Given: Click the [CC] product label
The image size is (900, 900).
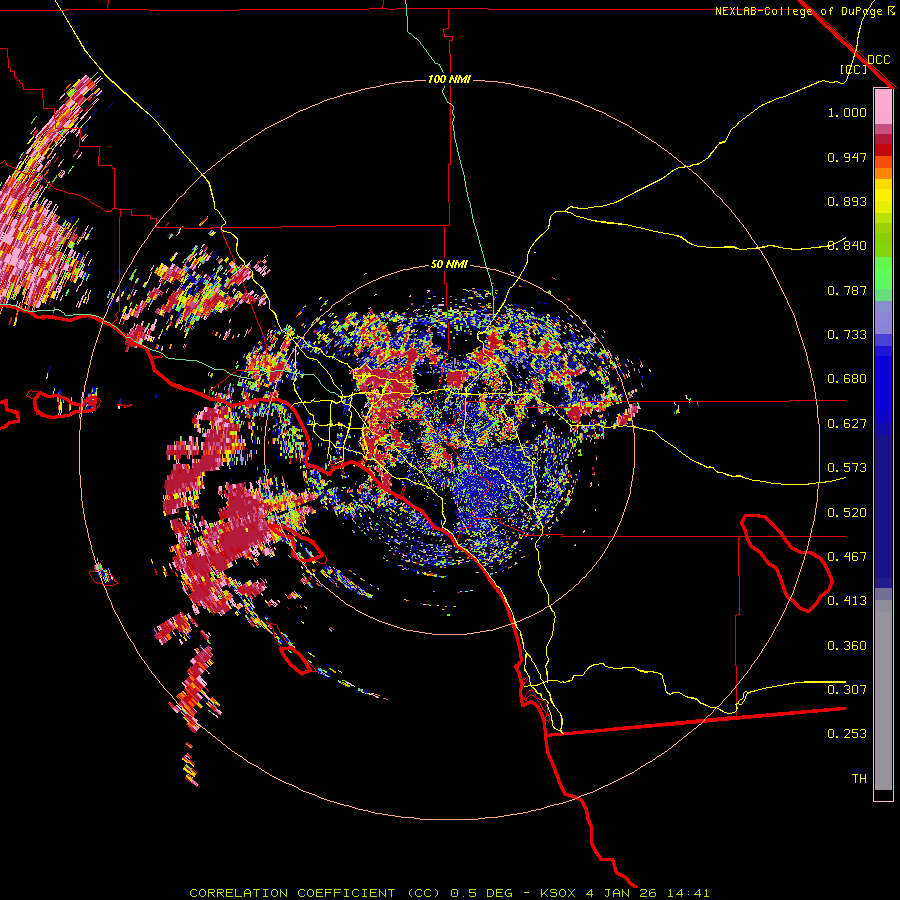Looking at the screenshot, I should click(x=853, y=69).
